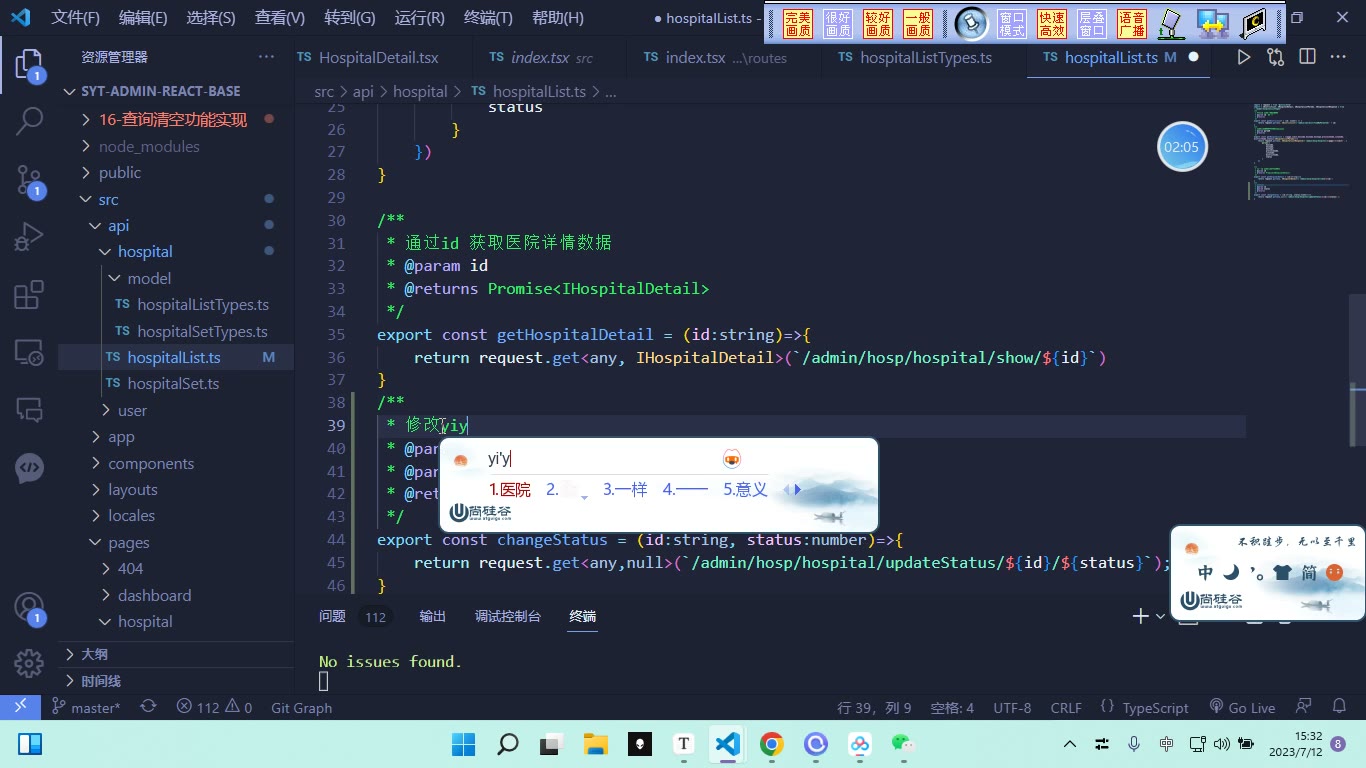Click the Open Changes compare icon
This screenshot has width=1366, height=768.
coord(1275,58)
